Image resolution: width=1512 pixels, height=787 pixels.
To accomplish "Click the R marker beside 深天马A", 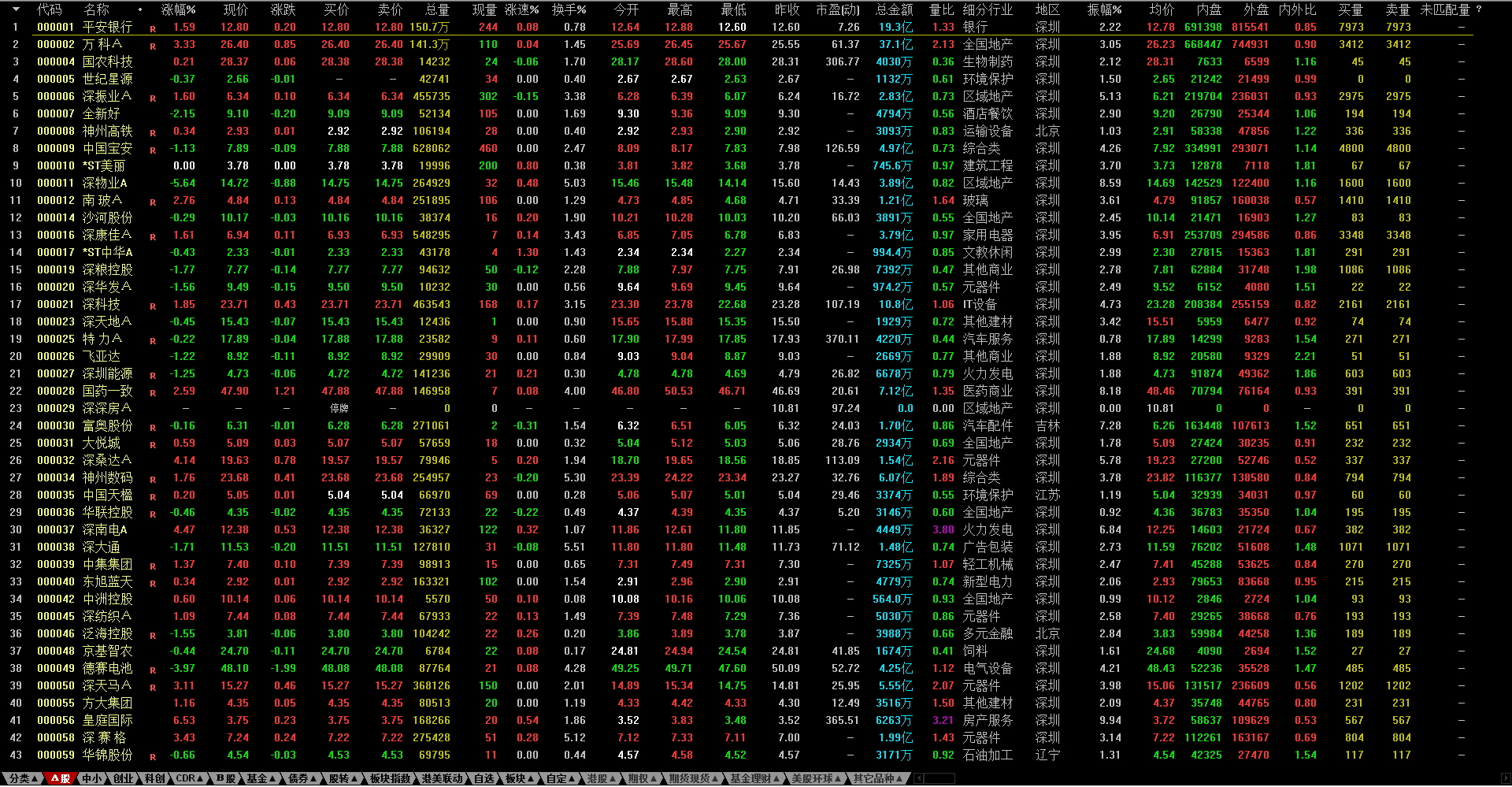I will point(153,688).
